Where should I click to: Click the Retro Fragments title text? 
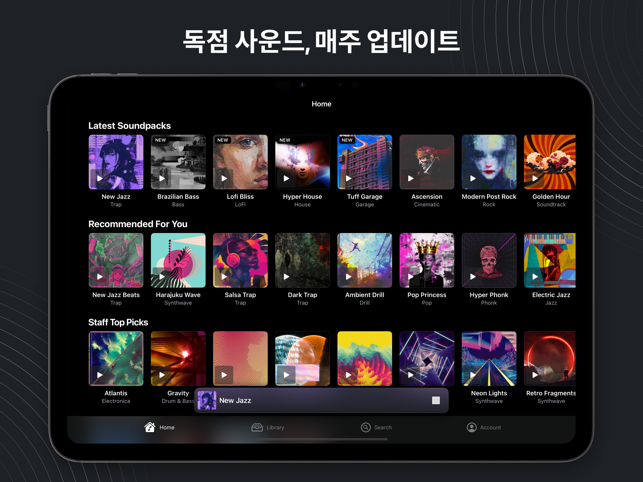coord(551,393)
